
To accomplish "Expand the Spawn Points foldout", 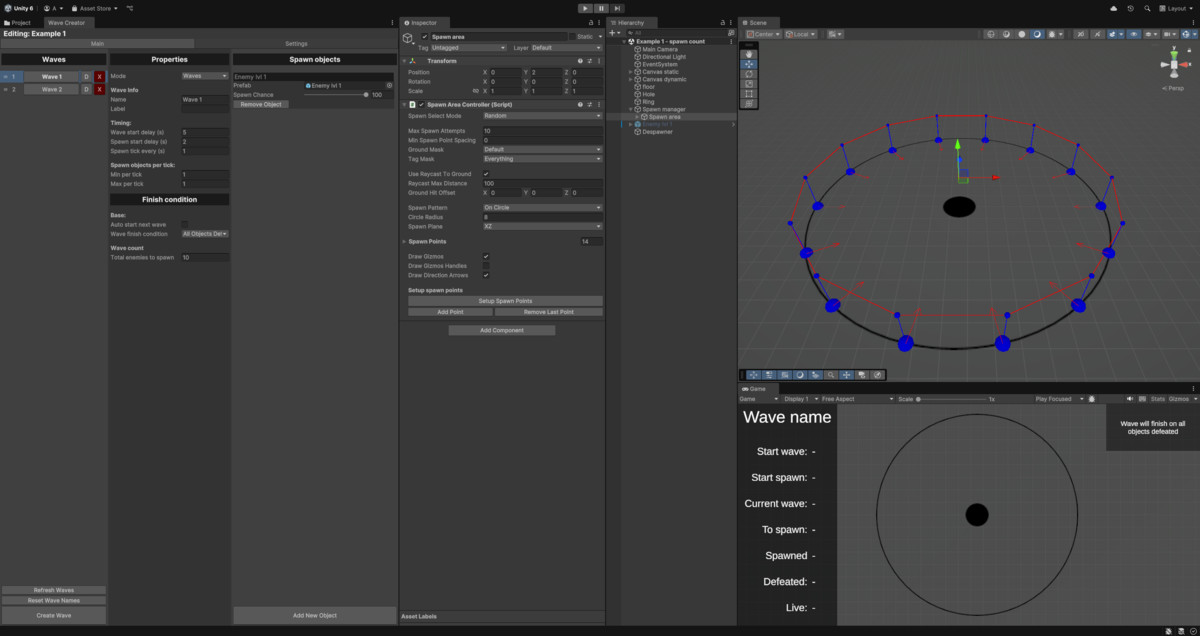I will (404, 241).
